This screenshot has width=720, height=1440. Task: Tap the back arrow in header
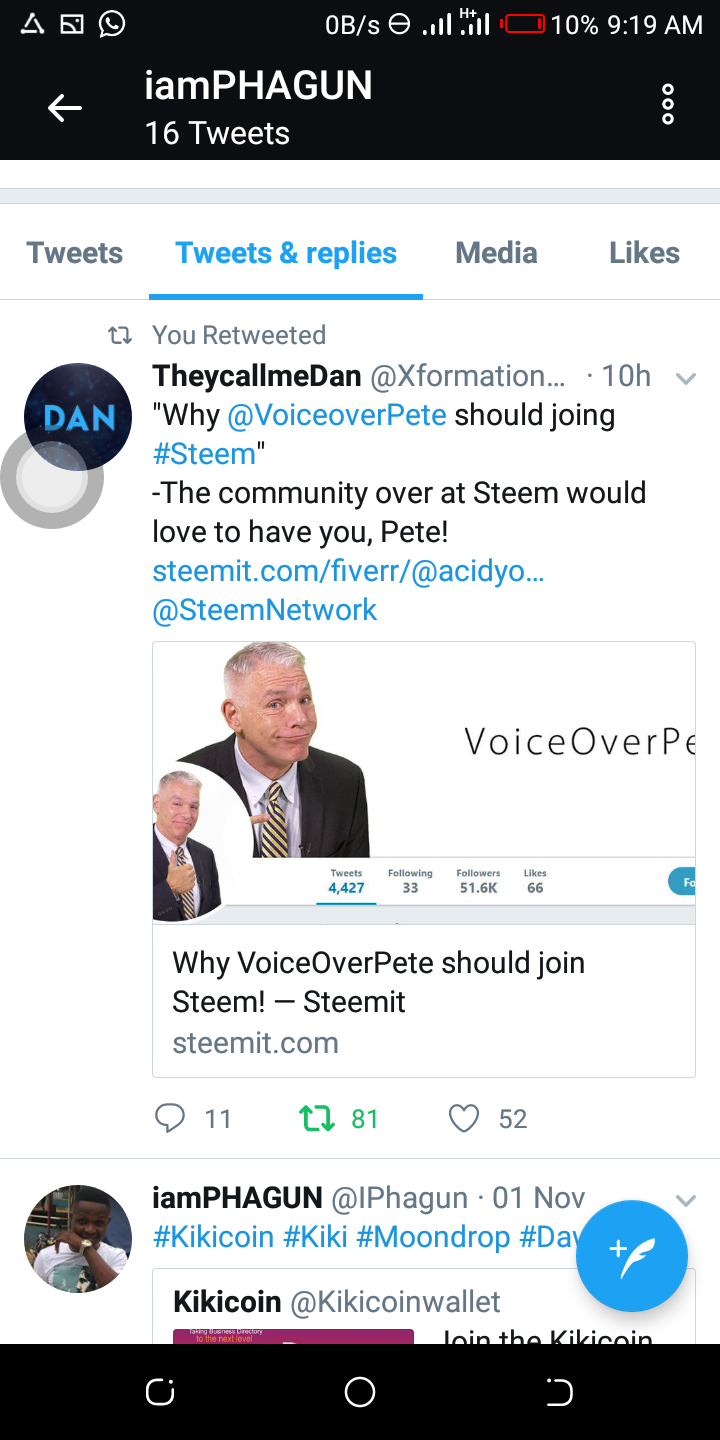(65, 108)
